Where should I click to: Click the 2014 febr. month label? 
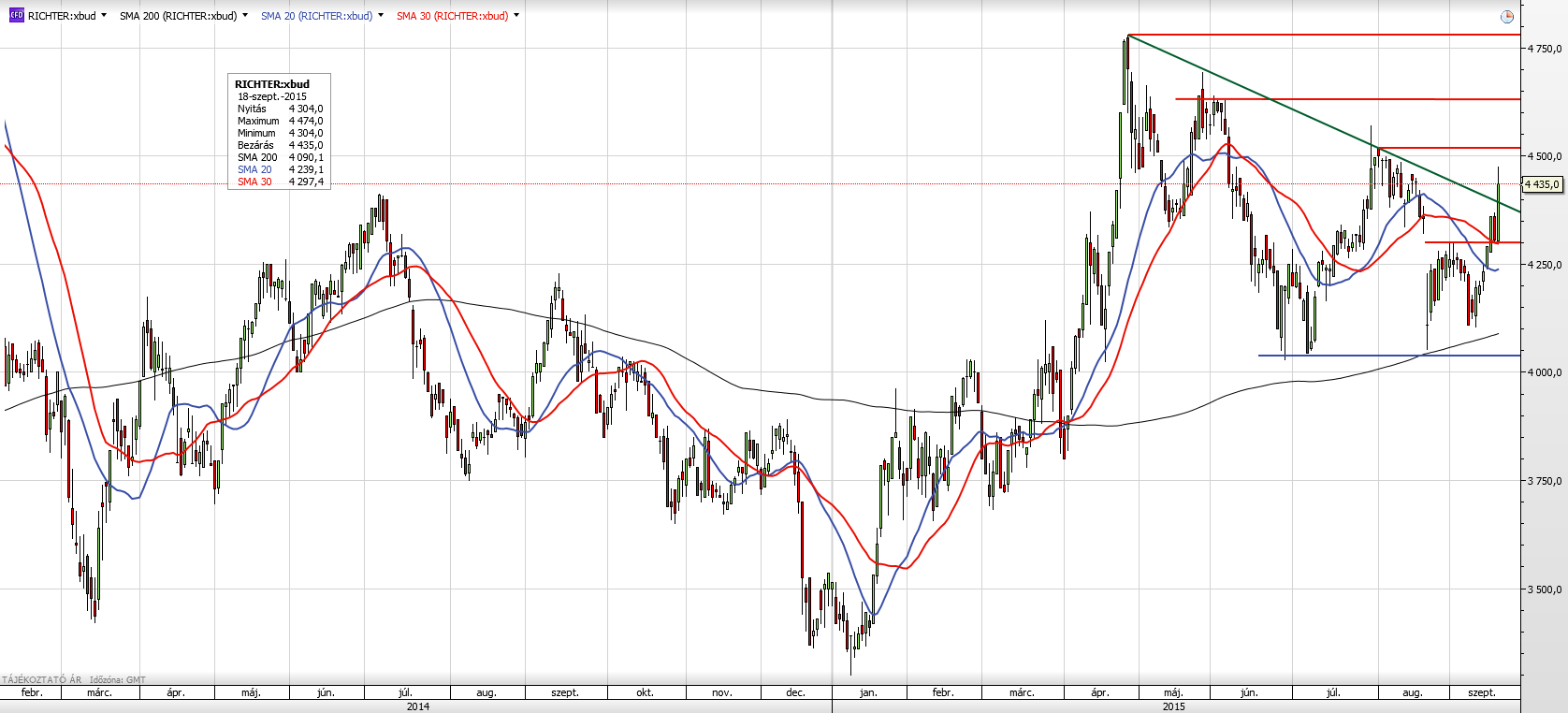point(32,692)
